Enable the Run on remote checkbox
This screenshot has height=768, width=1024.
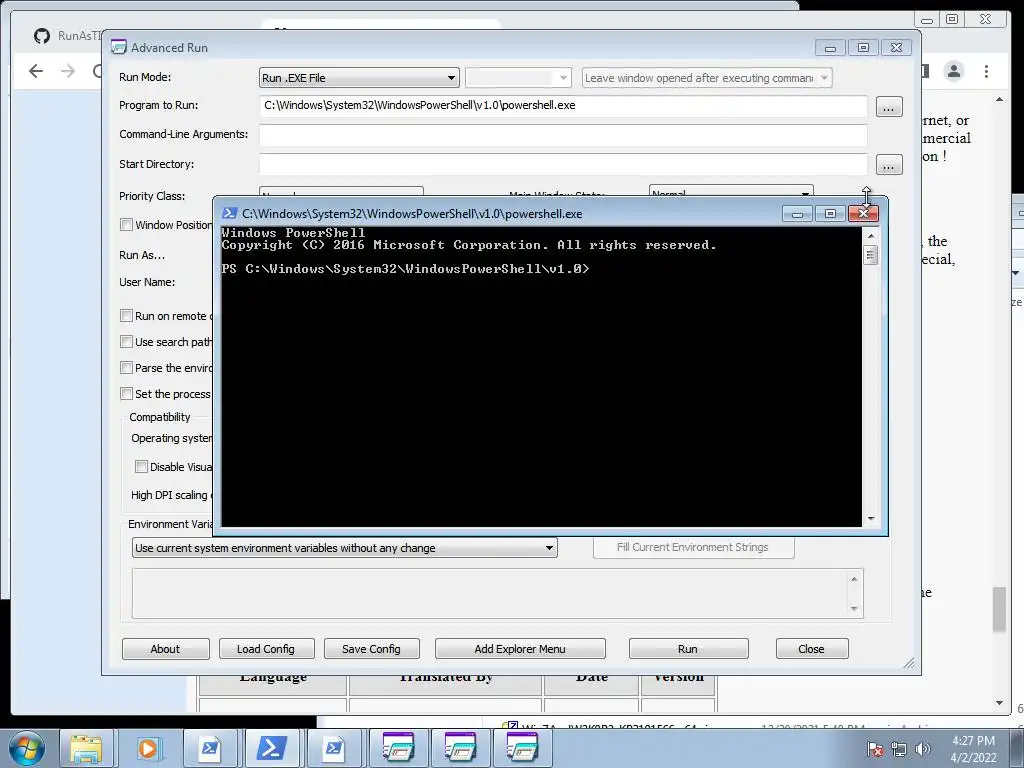[x=127, y=315]
